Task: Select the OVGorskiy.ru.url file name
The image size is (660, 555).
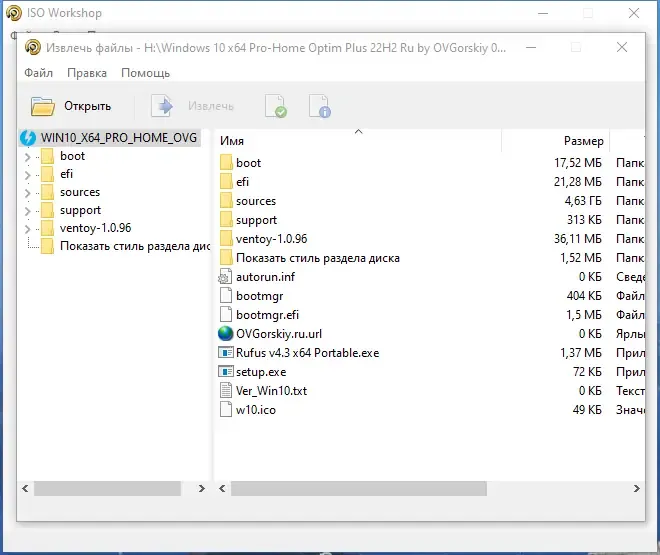Action: 279,334
